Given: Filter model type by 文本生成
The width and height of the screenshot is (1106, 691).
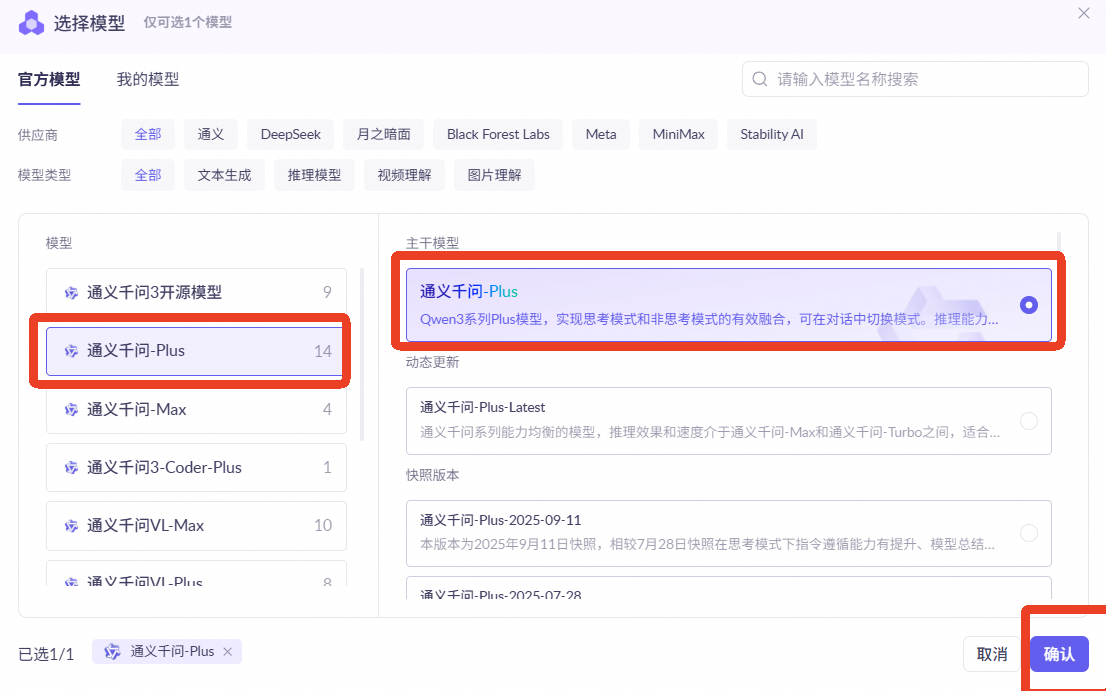Looking at the screenshot, I should click(x=224, y=176).
